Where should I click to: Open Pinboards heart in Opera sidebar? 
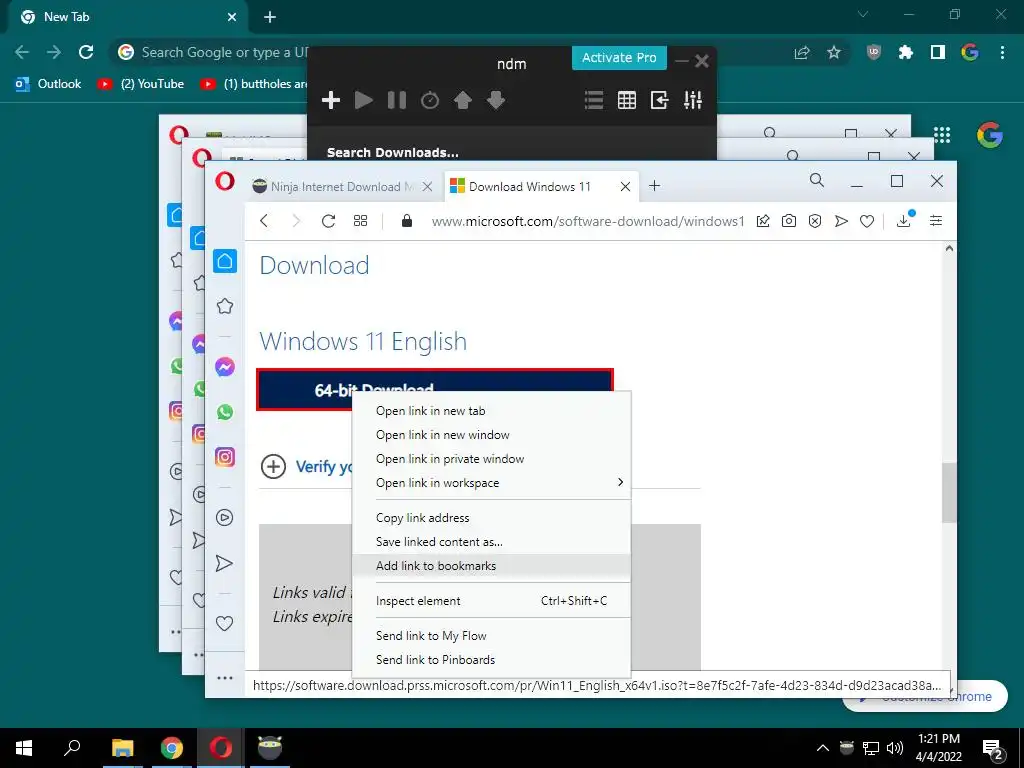pos(225,623)
